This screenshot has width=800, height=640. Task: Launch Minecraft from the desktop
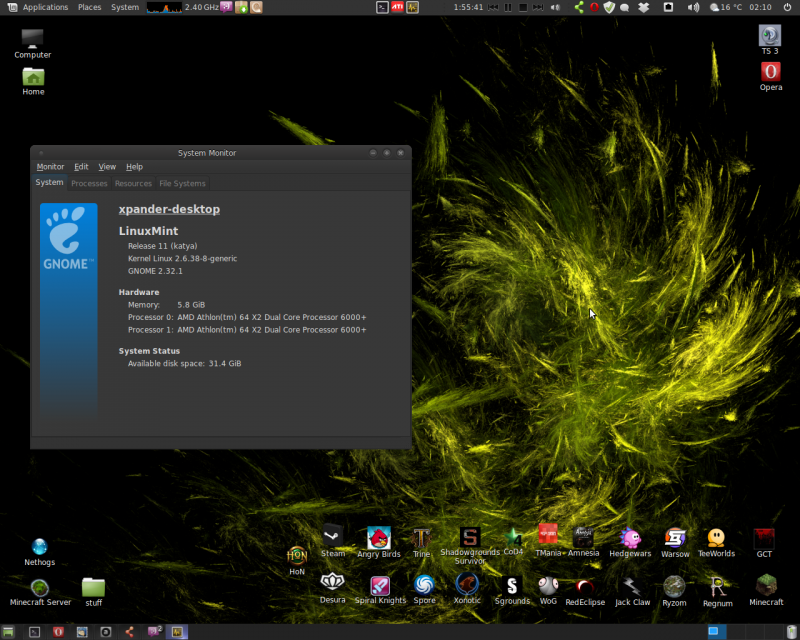coord(766,591)
